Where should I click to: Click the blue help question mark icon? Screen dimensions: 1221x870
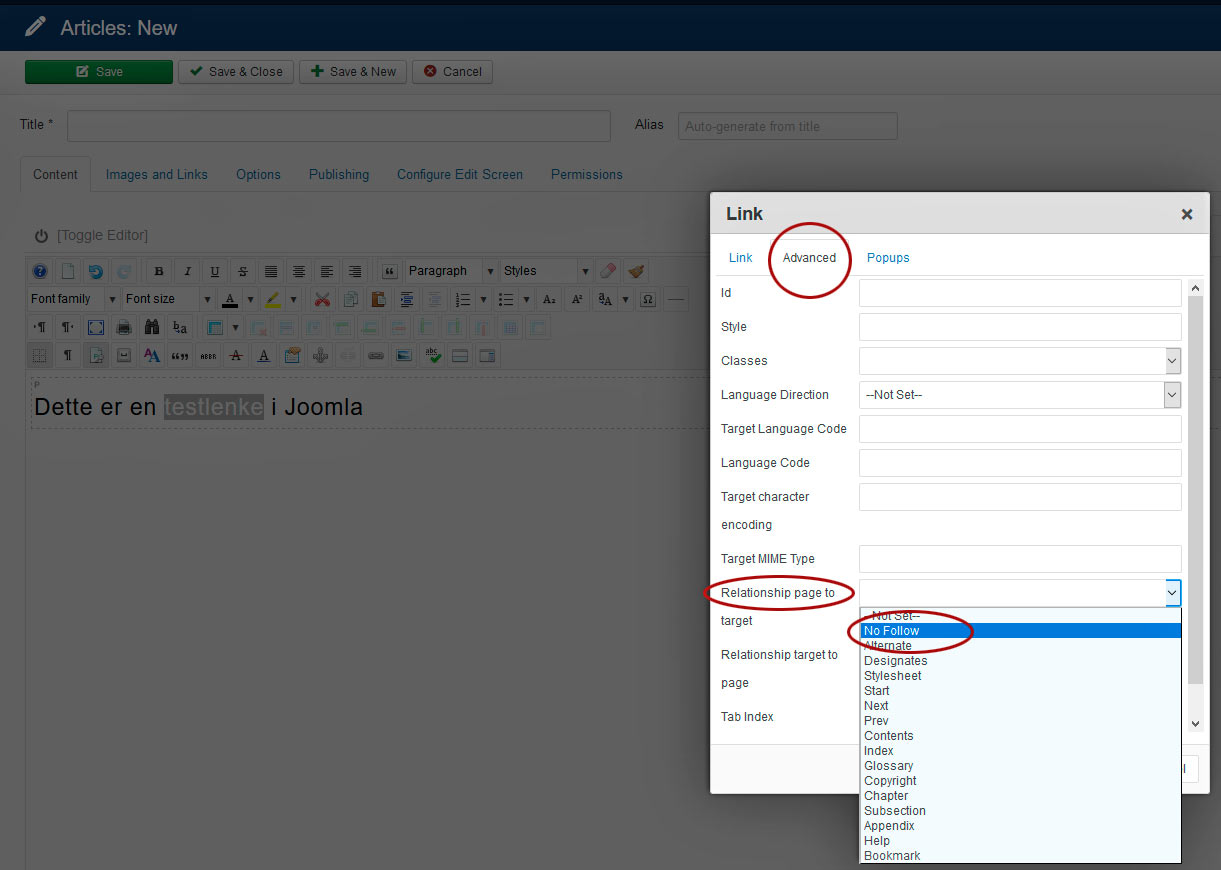point(40,271)
